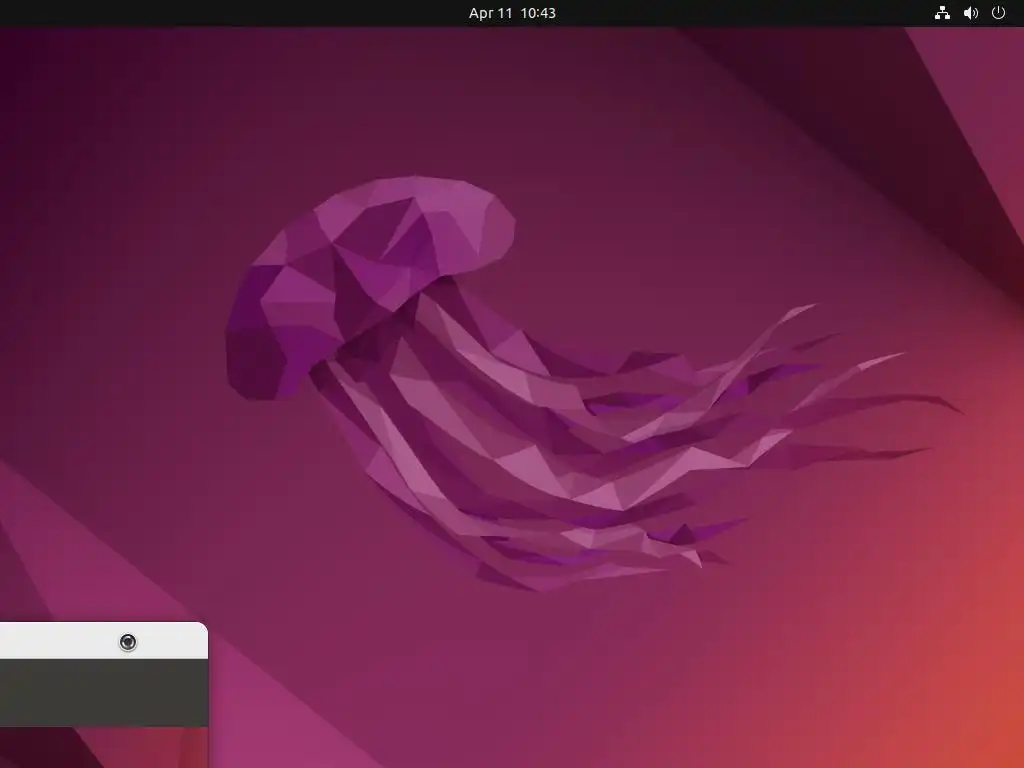Click the round dark button in the partial window header

(128, 642)
